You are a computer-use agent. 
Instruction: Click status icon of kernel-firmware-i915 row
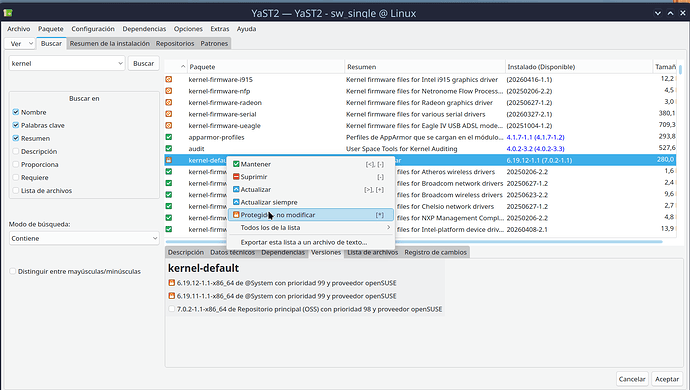pyautogui.click(x=169, y=80)
